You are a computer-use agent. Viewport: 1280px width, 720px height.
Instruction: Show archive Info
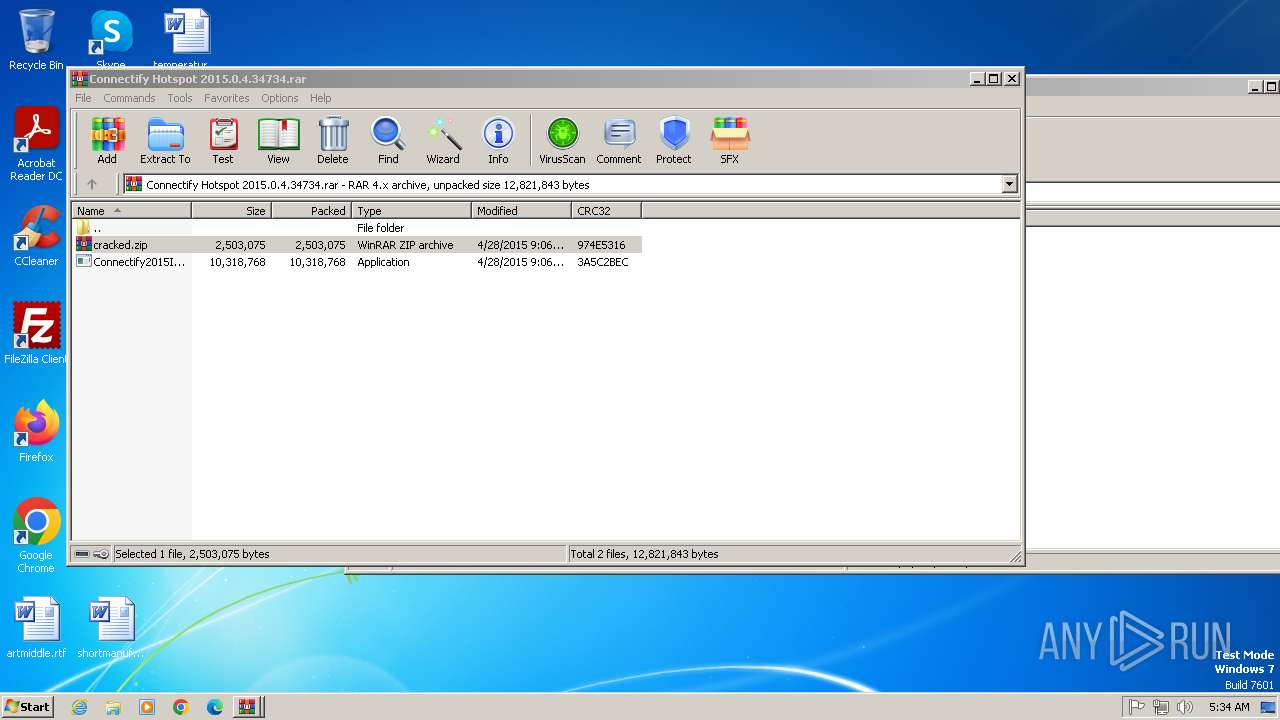pyautogui.click(x=498, y=140)
